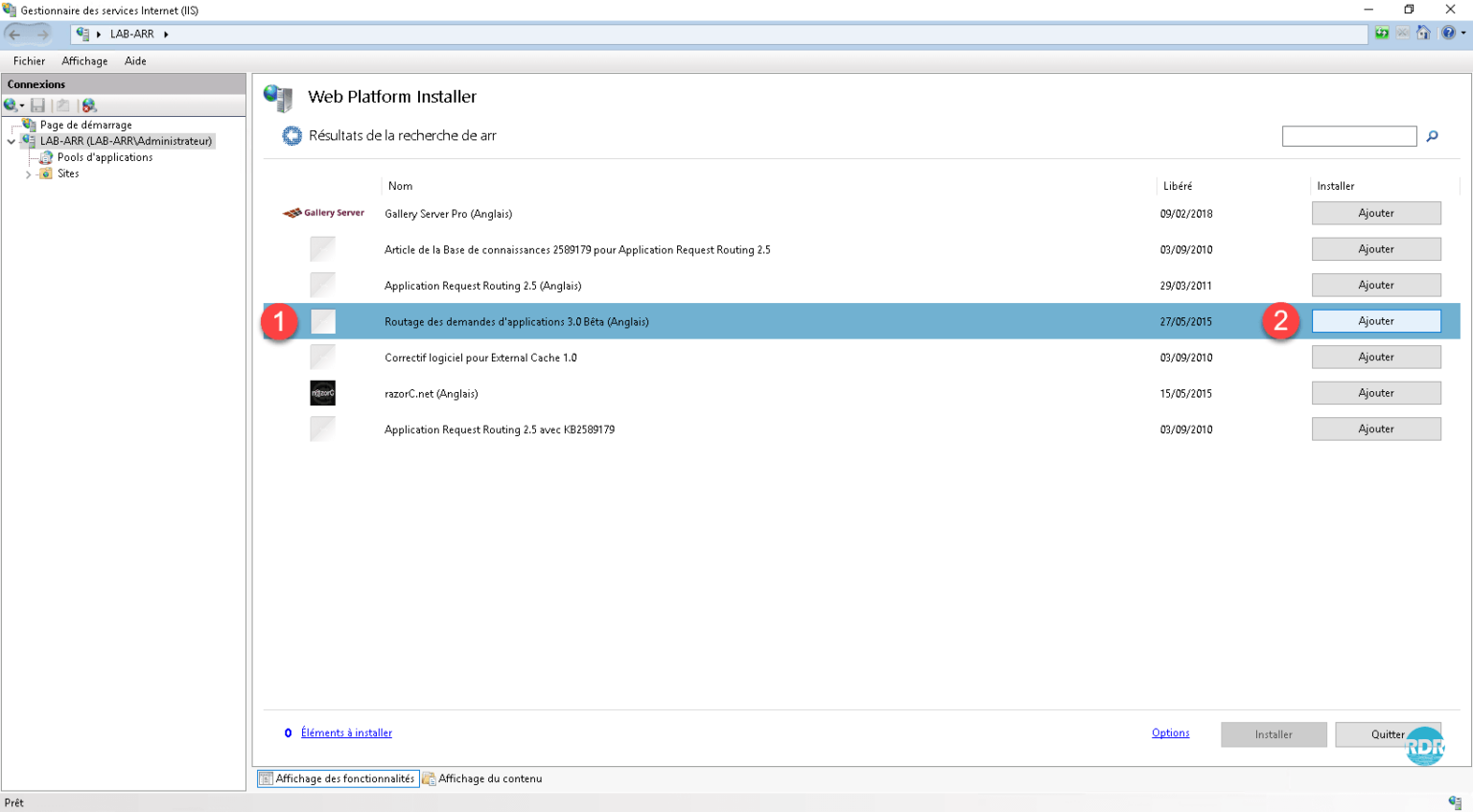
Task: Expand the Sites tree node
Action: coord(29,174)
